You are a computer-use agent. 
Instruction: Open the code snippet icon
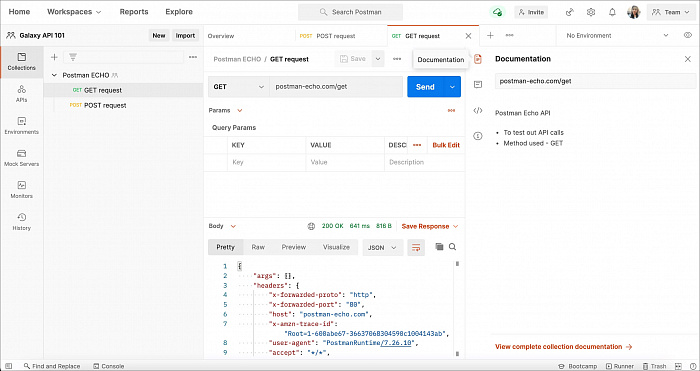pos(478,111)
